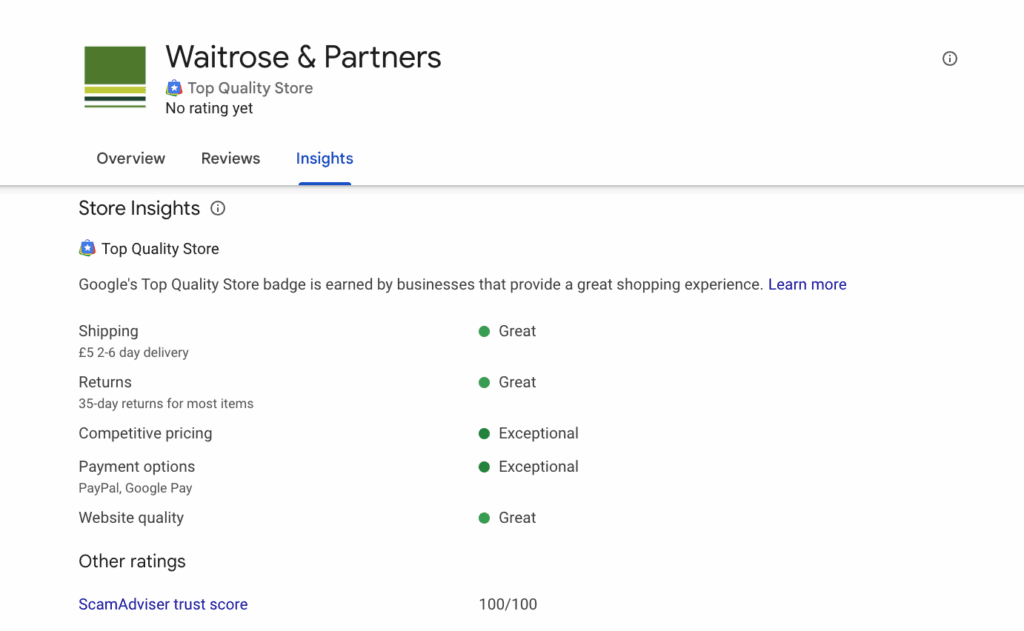The image size is (1024, 631).
Task: Click the badge icon in Store Insights section
Action: [87, 248]
